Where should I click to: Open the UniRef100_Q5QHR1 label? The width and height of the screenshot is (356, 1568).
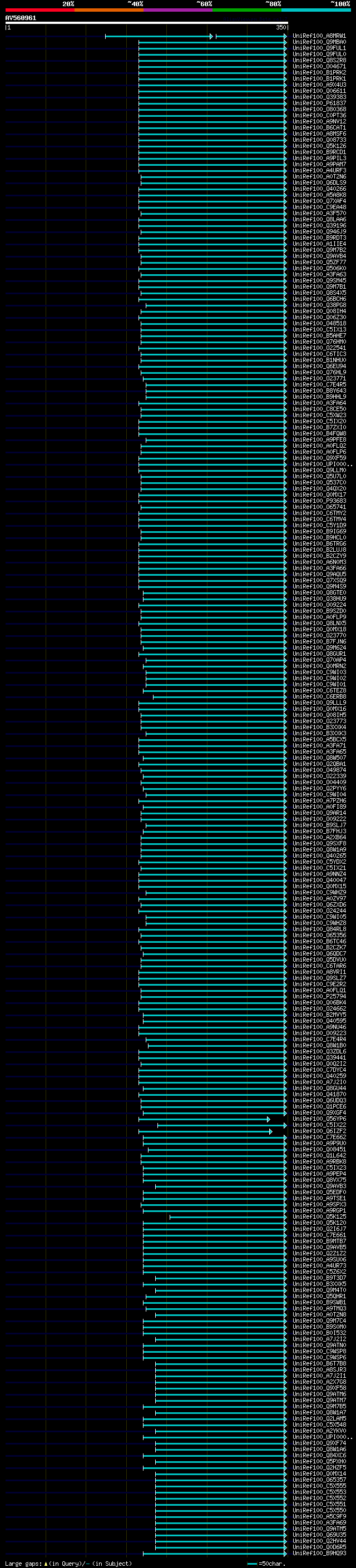319,1297
